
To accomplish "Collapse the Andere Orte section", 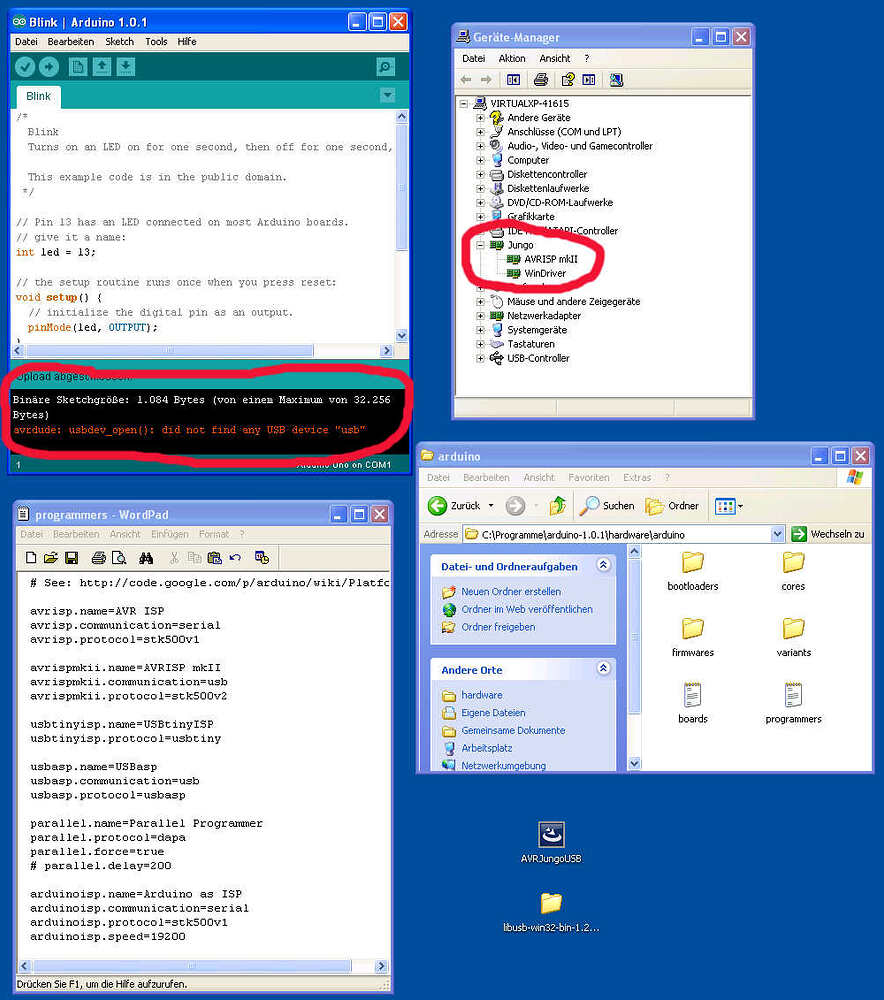I will 603,669.
